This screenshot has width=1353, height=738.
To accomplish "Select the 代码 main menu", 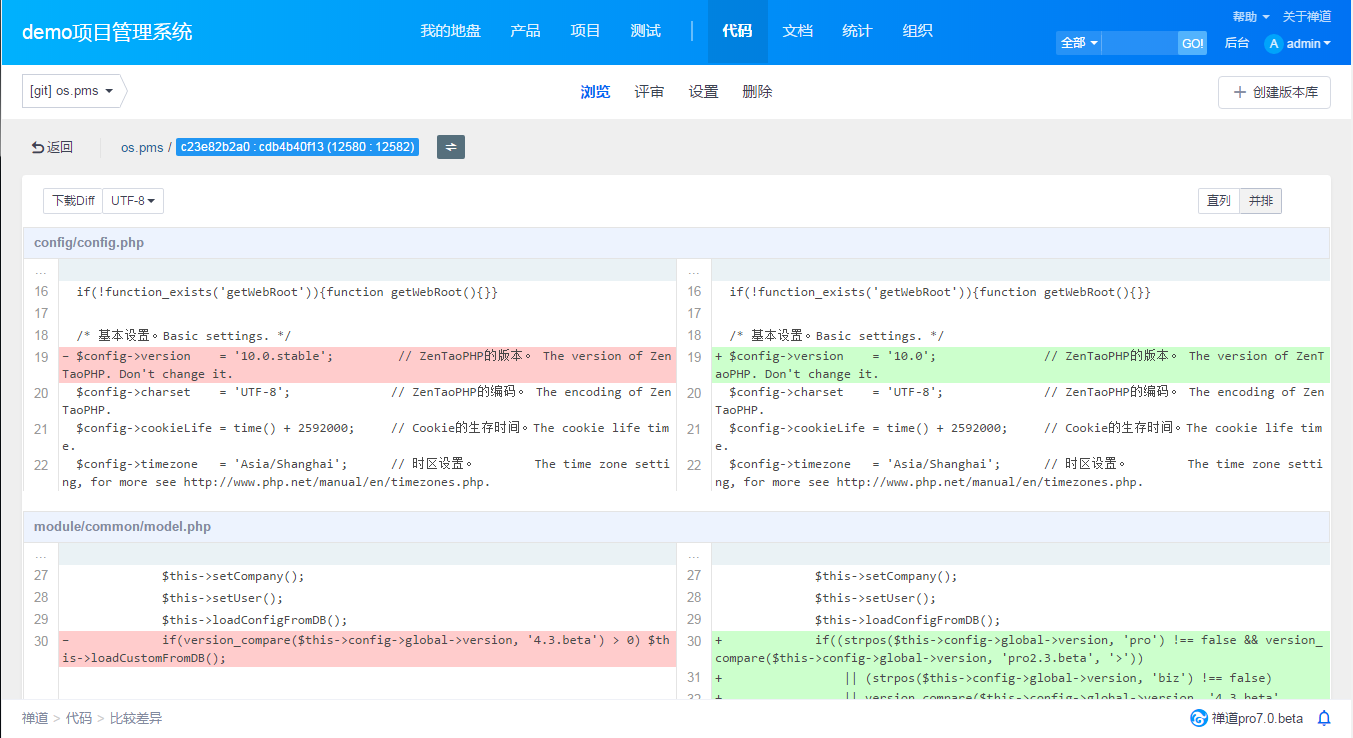I will pos(737,31).
